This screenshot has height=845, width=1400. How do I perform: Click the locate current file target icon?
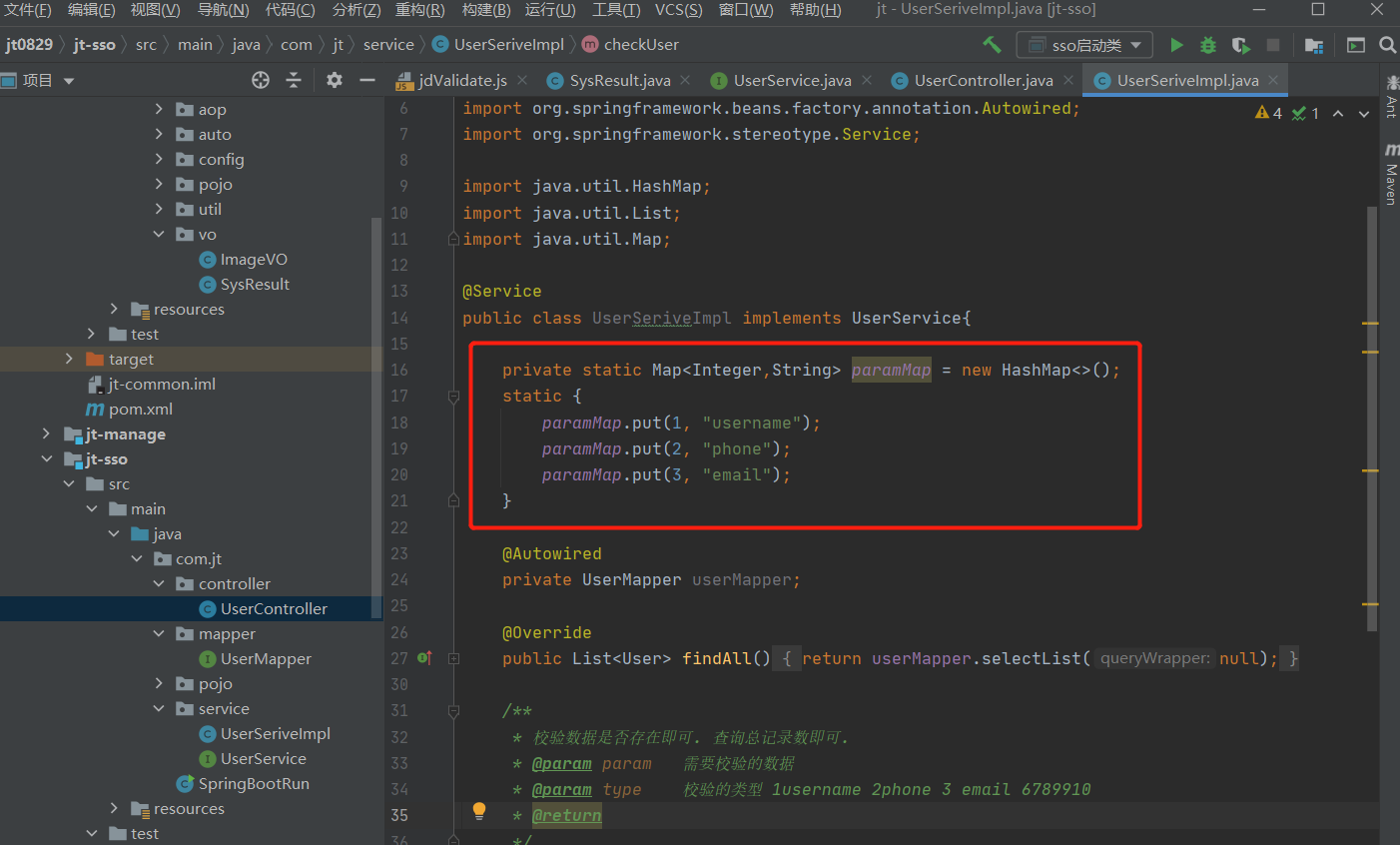click(x=261, y=80)
